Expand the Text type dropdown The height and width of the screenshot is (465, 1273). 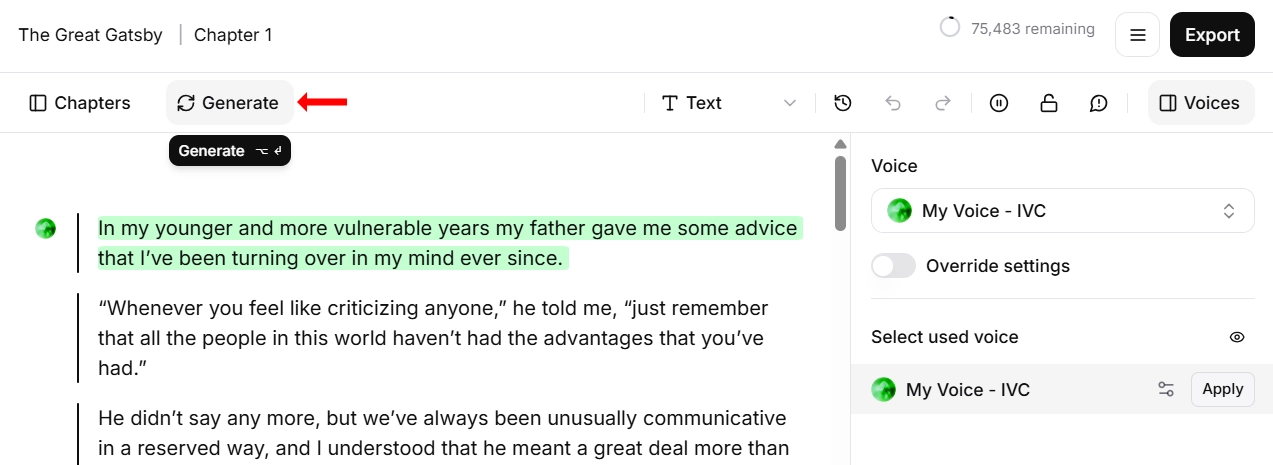[730, 103]
